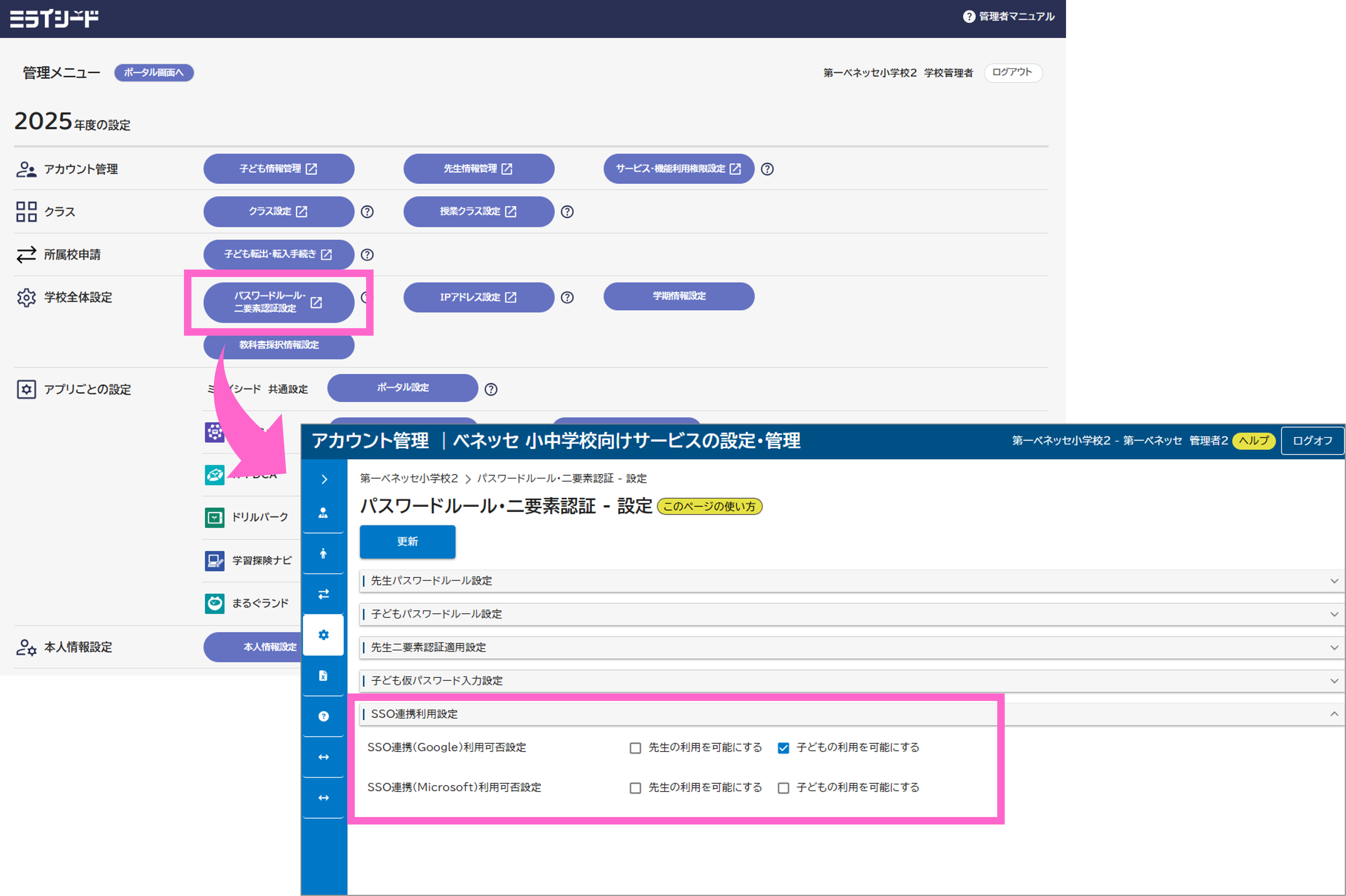Click the ポータル画面へ pill button
Viewport: 1346px width, 896px height.
(x=154, y=73)
